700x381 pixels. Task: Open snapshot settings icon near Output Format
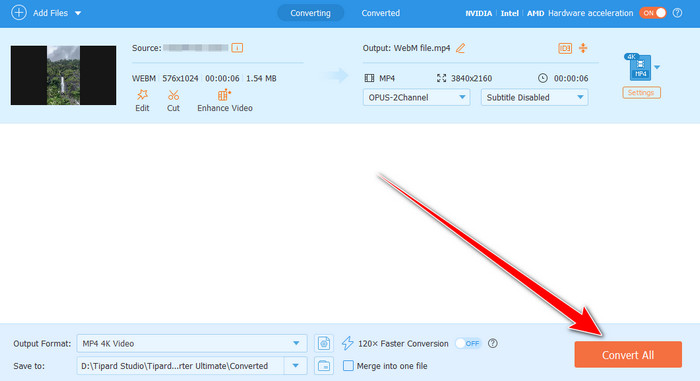tap(324, 343)
